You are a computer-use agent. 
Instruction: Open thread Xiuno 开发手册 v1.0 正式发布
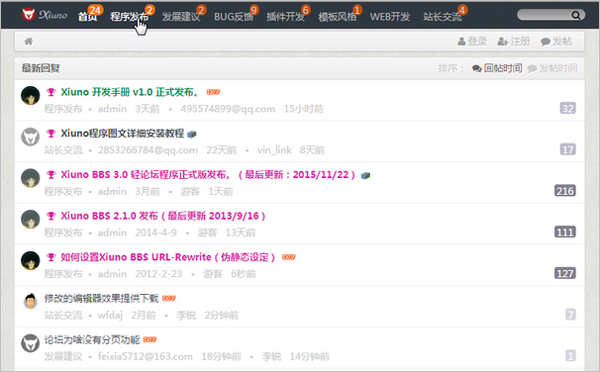pyautogui.click(x=130, y=92)
